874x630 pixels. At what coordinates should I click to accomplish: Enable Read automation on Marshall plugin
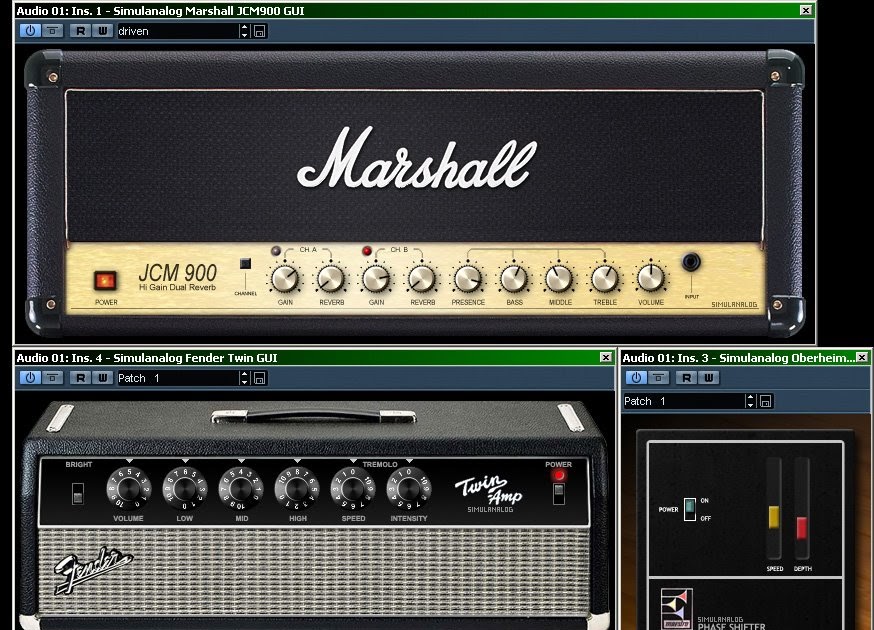(x=82, y=30)
